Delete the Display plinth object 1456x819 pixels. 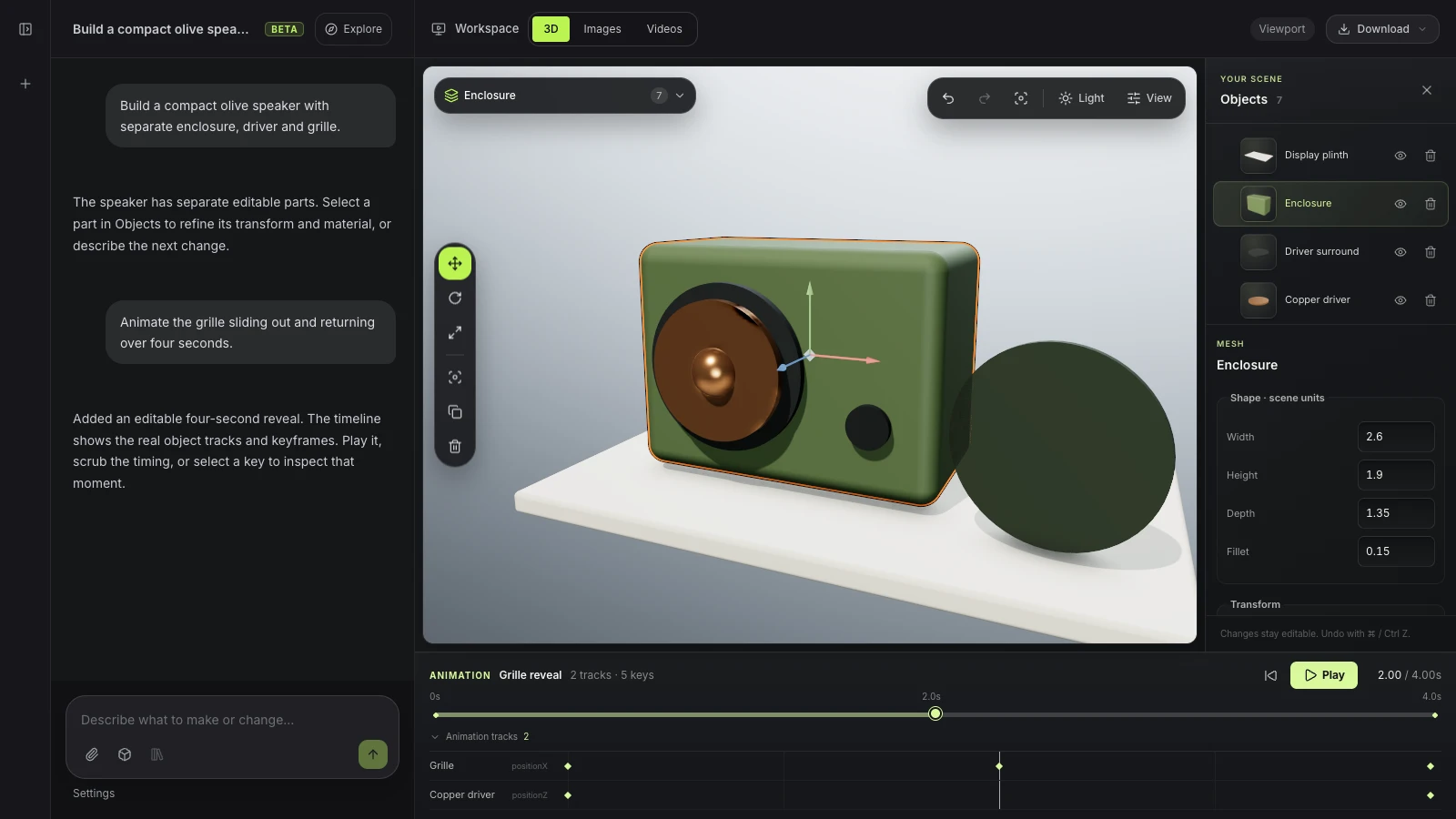pyautogui.click(x=1431, y=156)
